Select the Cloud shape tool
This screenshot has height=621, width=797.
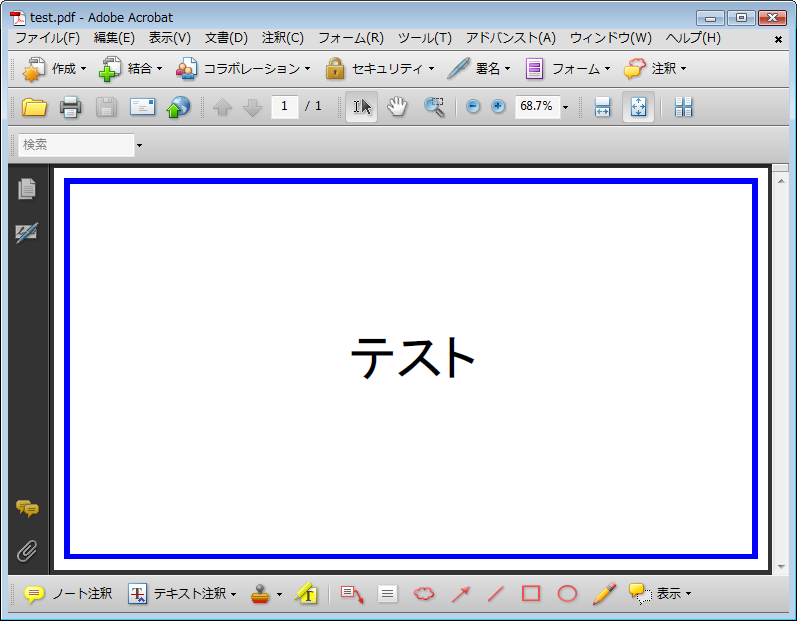(424, 594)
